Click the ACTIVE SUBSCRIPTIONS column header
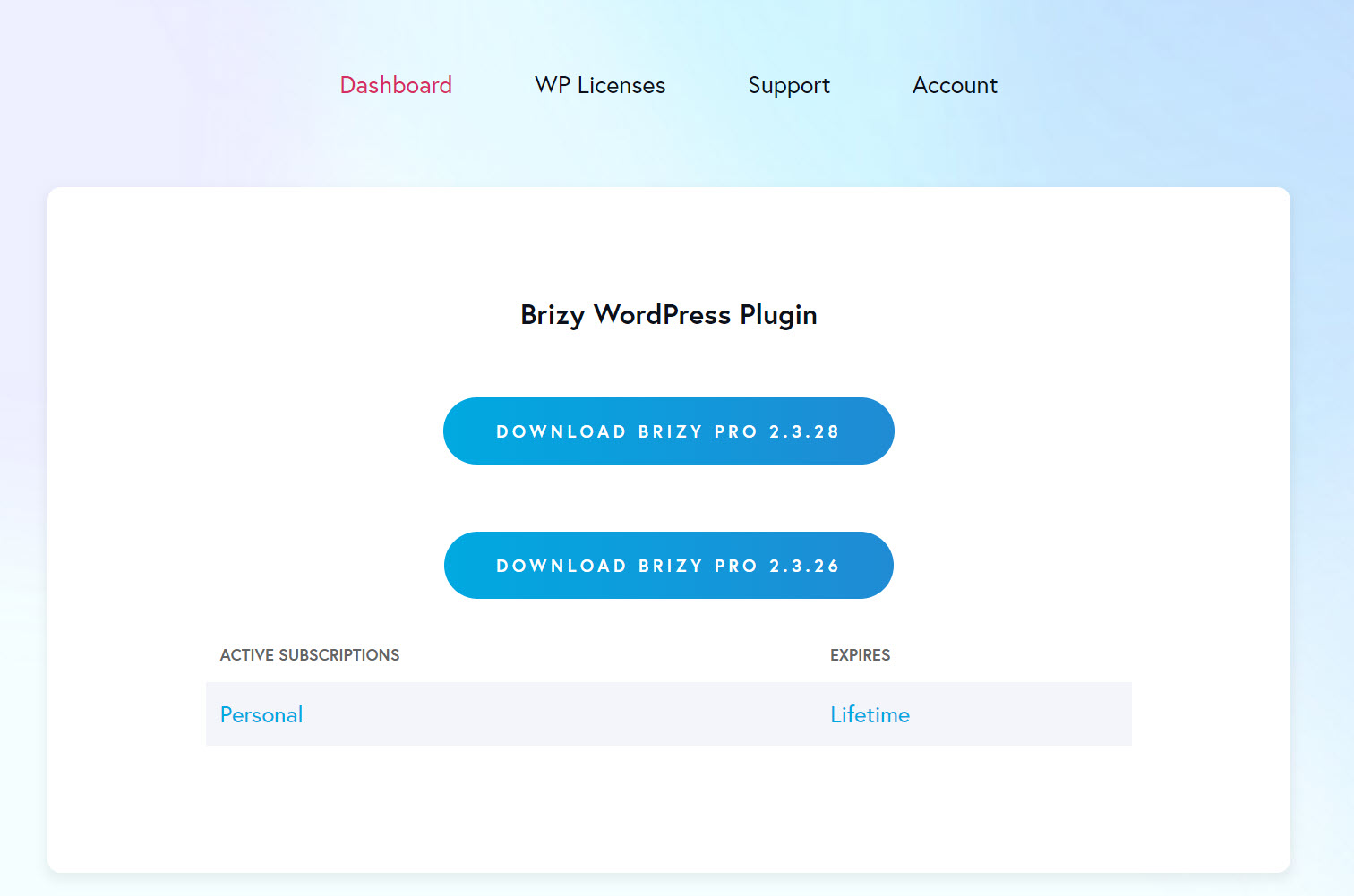1354x896 pixels. point(310,654)
